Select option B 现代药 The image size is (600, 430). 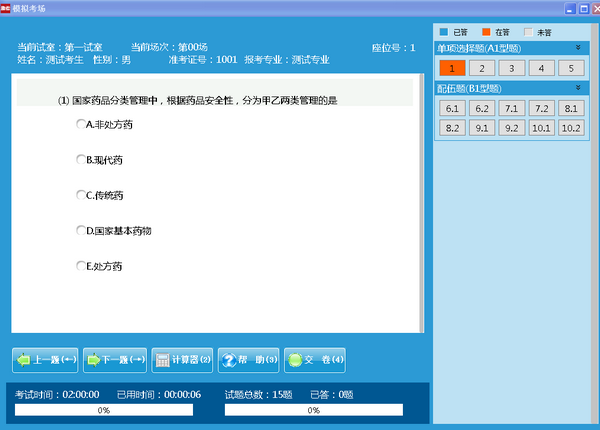[x=81, y=159]
